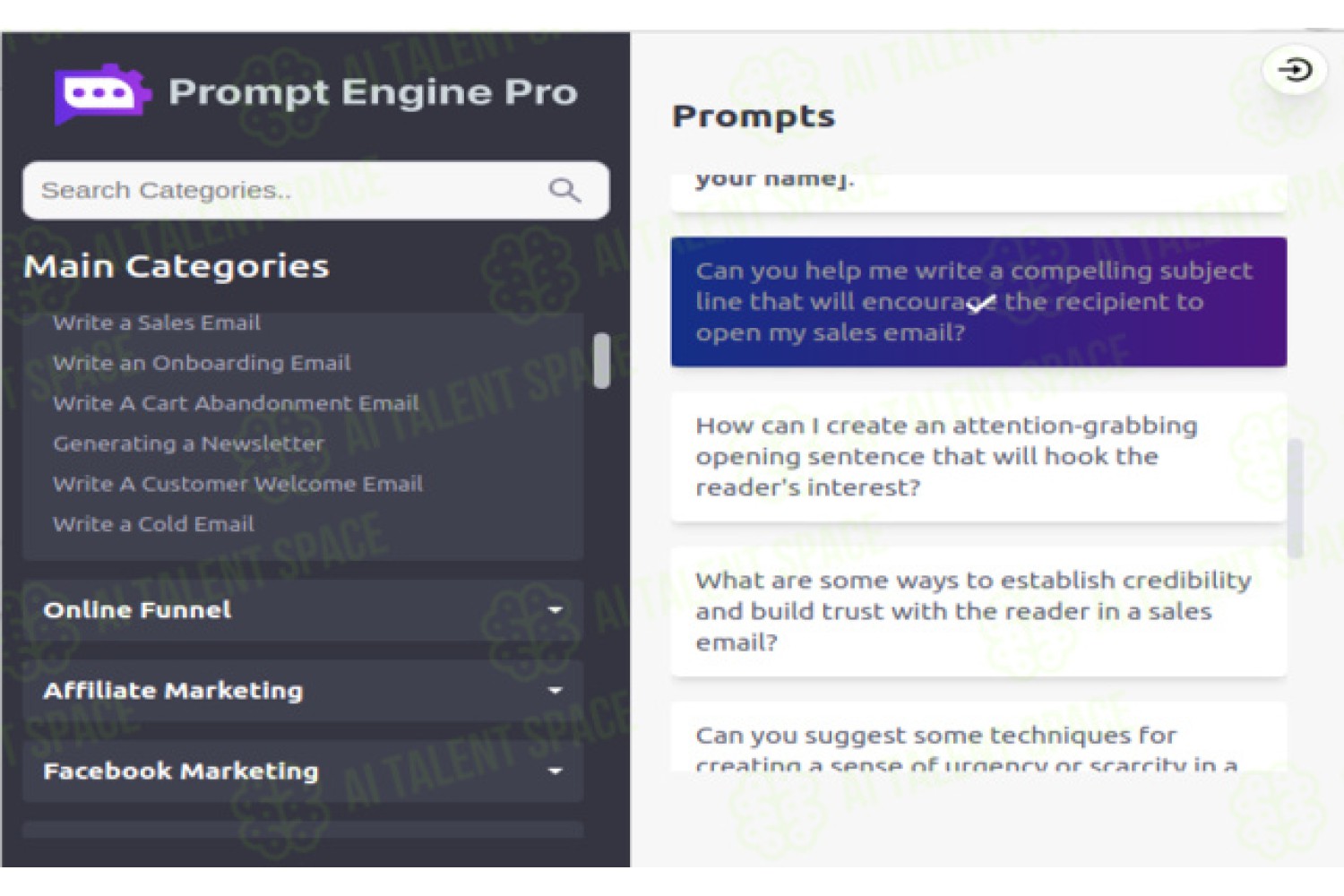Open Write a Sales Email category
The image size is (1344, 896).
[157, 323]
